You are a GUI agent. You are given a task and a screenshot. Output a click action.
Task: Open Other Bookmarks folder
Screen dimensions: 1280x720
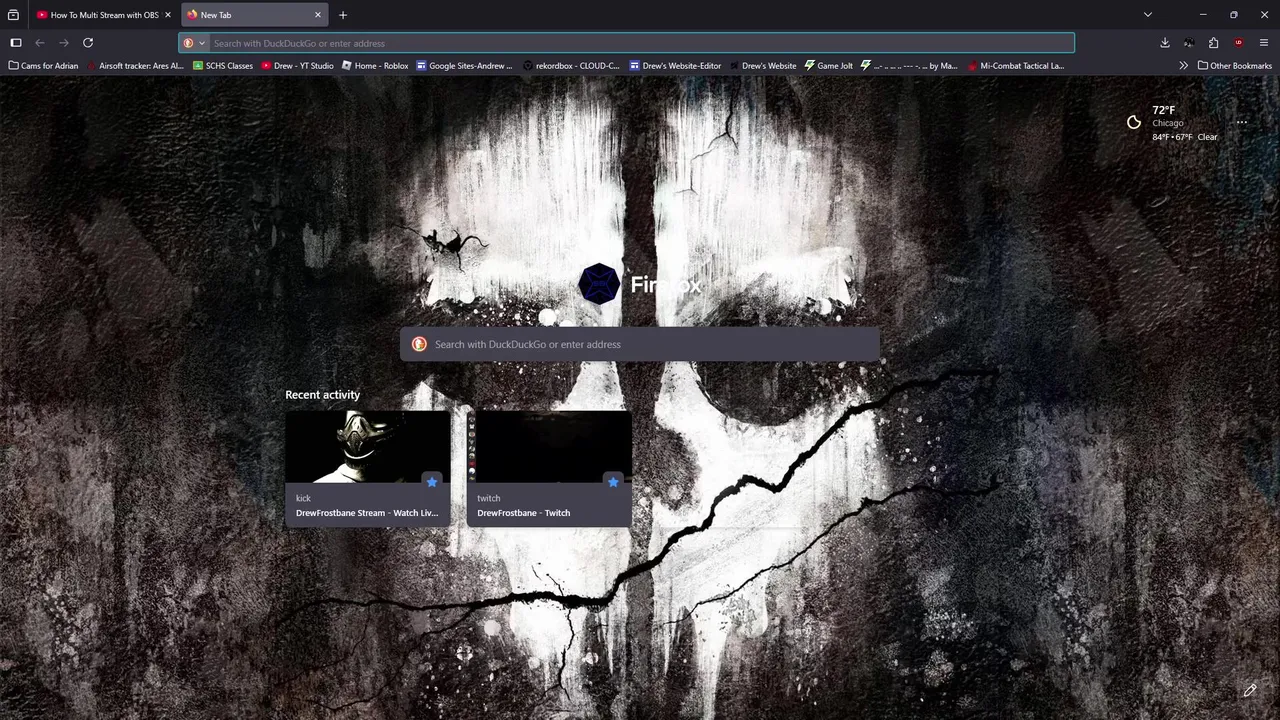1235,66
